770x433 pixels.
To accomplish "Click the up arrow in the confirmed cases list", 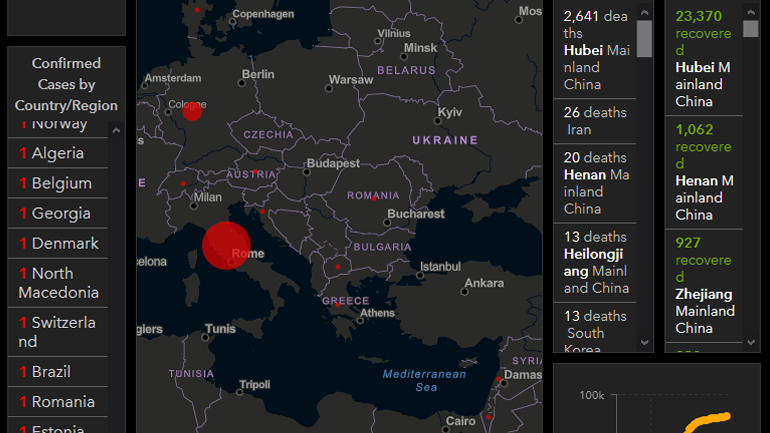I will point(116,130).
